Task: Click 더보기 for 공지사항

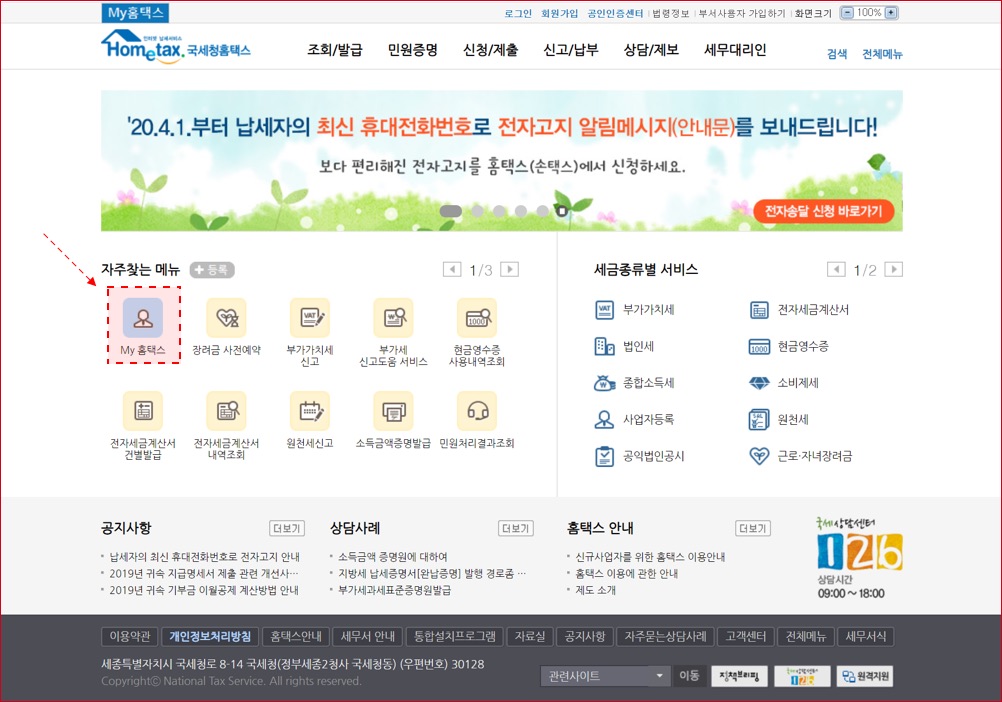Action: [287, 528]
